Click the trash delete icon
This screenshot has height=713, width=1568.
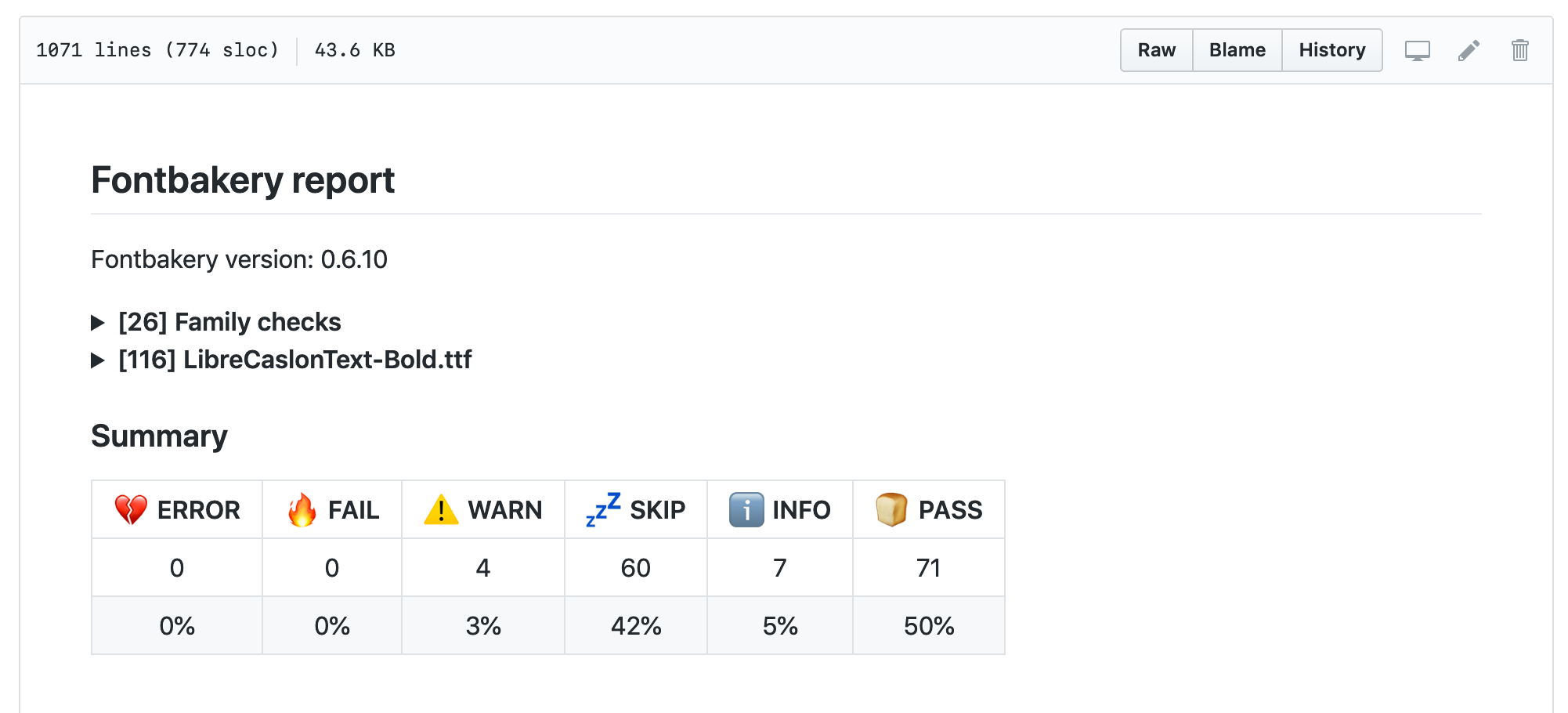coord(1519,50)
